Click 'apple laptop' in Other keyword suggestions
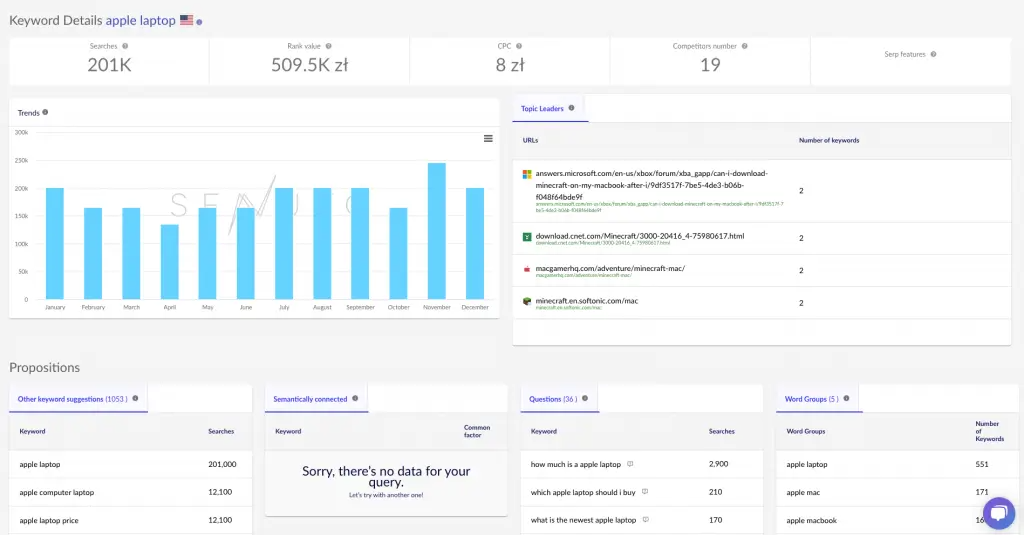Screen dimensions: 1024x535 [x=40, y=464]
